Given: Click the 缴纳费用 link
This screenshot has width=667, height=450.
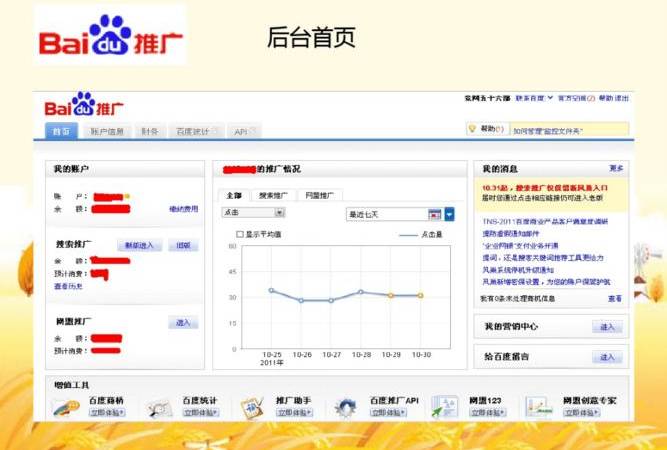Looking at the screenshot, I should pos(184,209).
